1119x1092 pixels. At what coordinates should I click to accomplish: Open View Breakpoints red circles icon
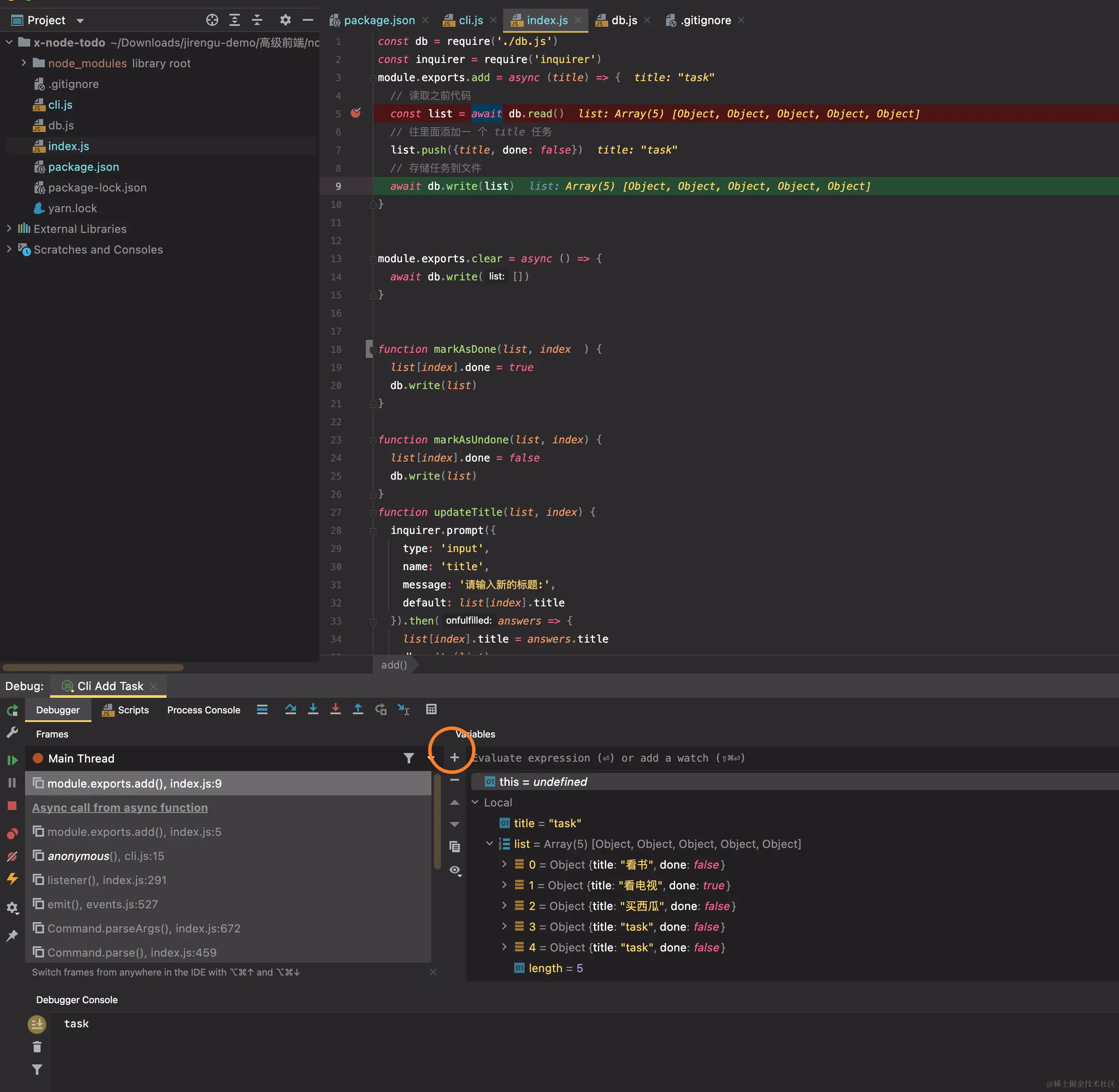(12, 833)
